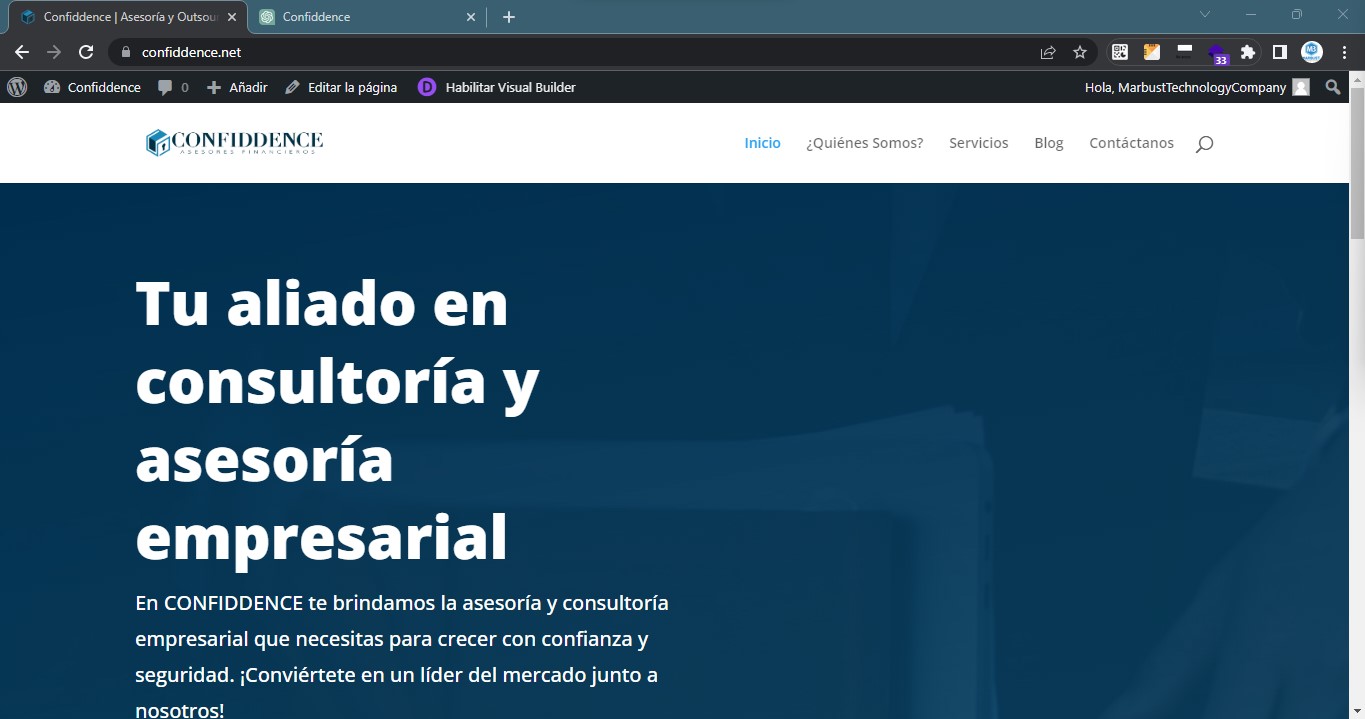Click the MarbustTechnologyCompany avatar icon

1301,87
